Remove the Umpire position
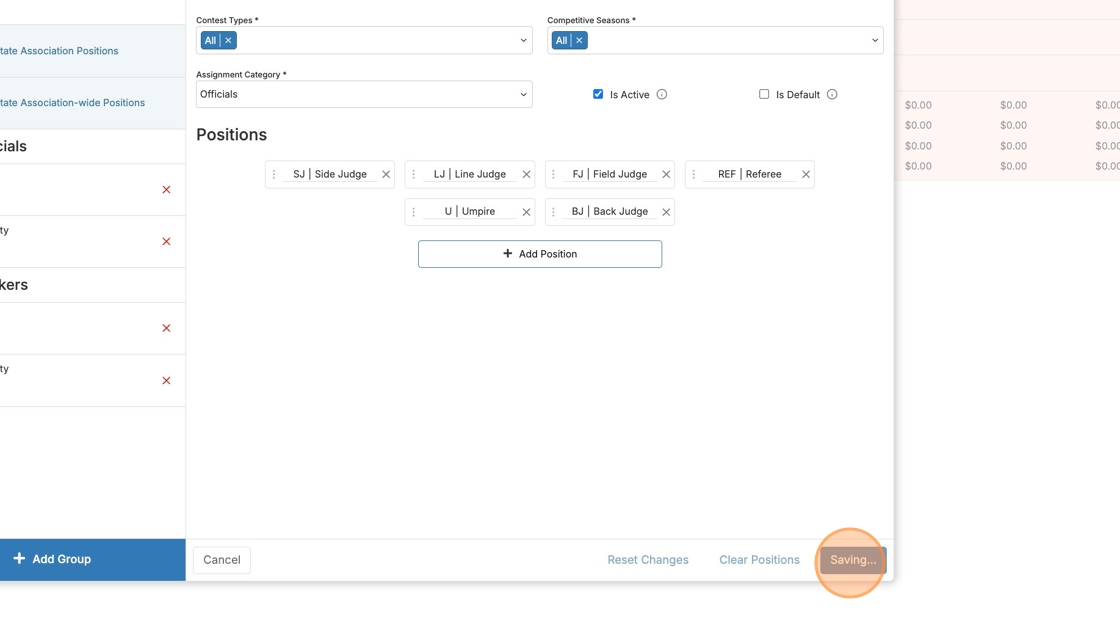 tap(526, 212)
